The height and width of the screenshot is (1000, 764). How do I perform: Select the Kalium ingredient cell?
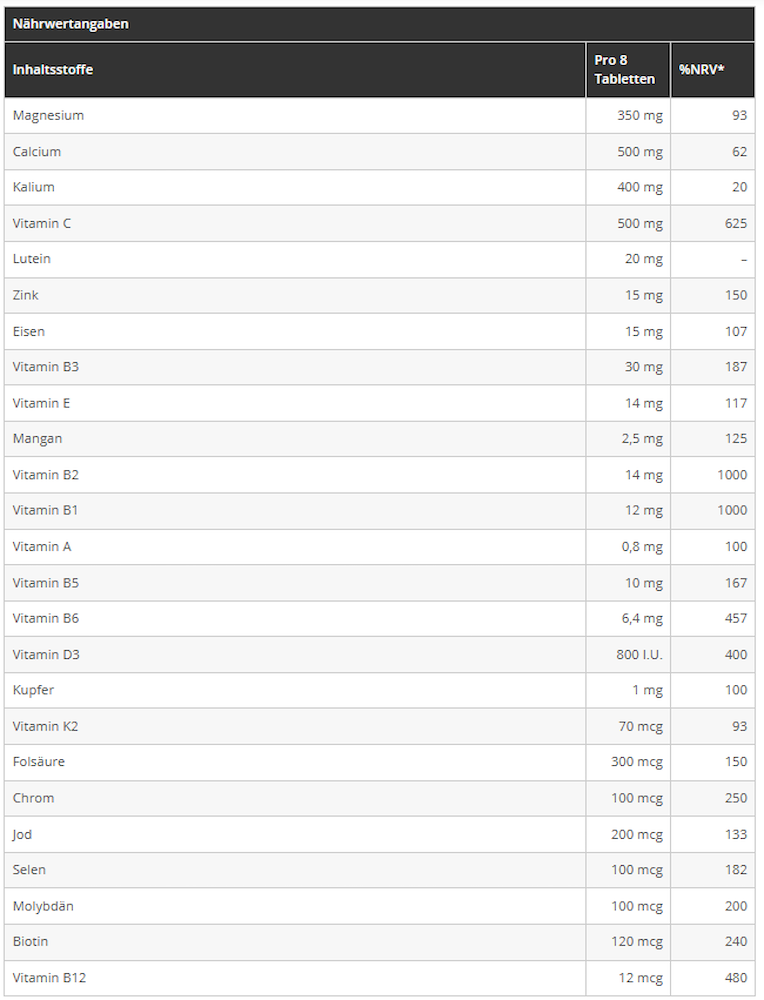coord(34,188)
